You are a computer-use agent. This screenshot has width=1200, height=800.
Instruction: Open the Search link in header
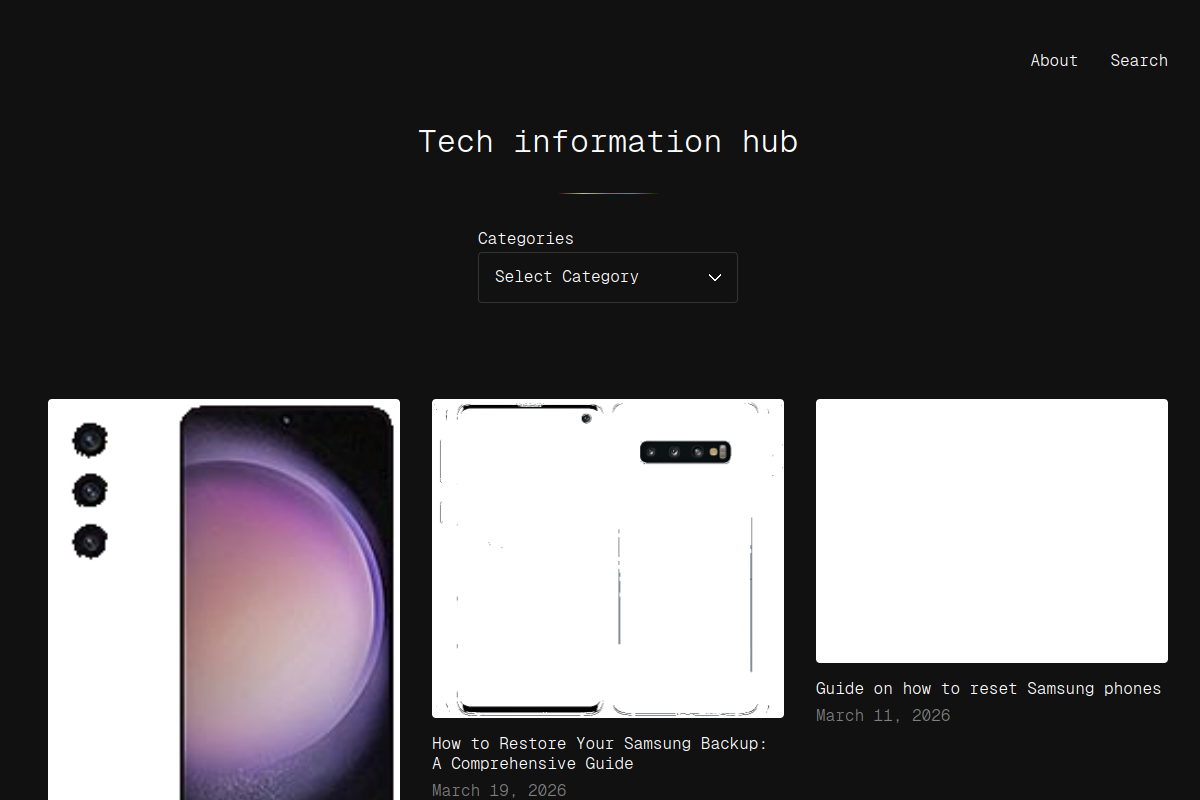pyautogui.click(x=1139, y=61)
